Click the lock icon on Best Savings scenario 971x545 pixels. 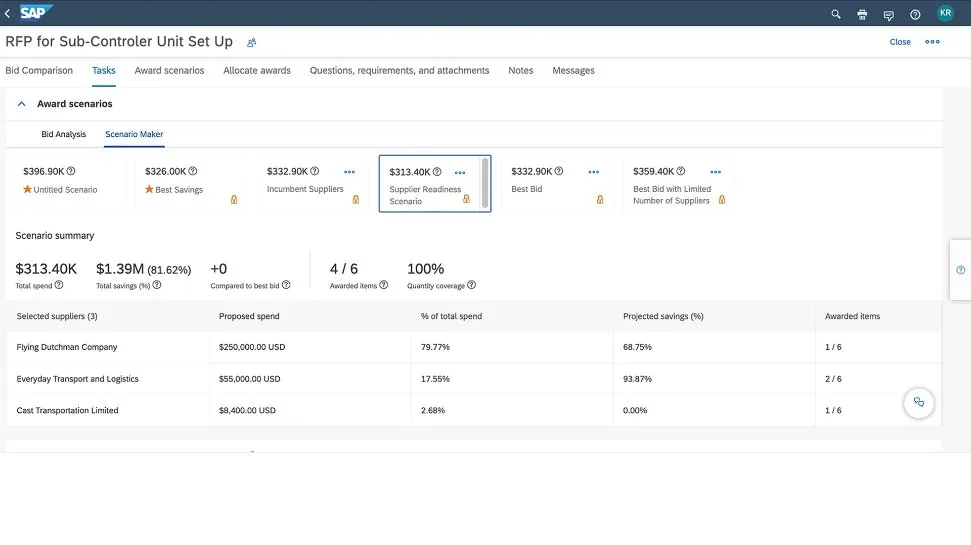[234, 200]
